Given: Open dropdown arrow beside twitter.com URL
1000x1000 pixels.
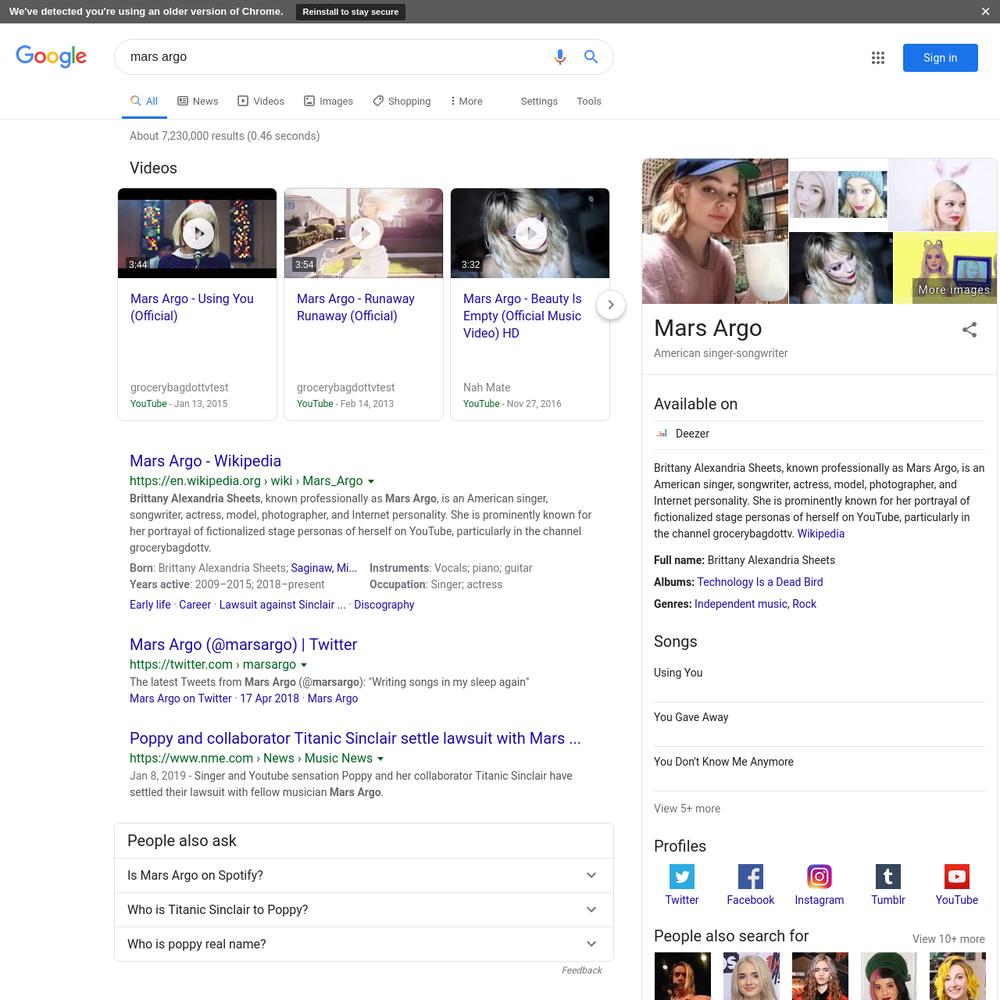Looking at the screenshot, I should click(304, 665).
